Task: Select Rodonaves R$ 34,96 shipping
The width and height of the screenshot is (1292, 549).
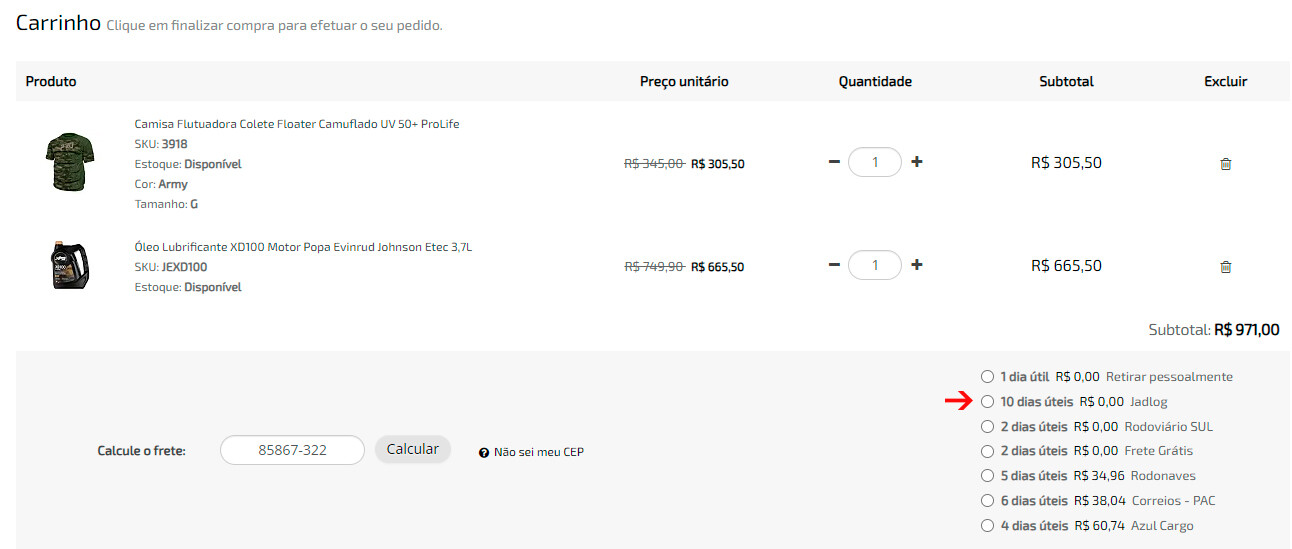Action: 988,476
